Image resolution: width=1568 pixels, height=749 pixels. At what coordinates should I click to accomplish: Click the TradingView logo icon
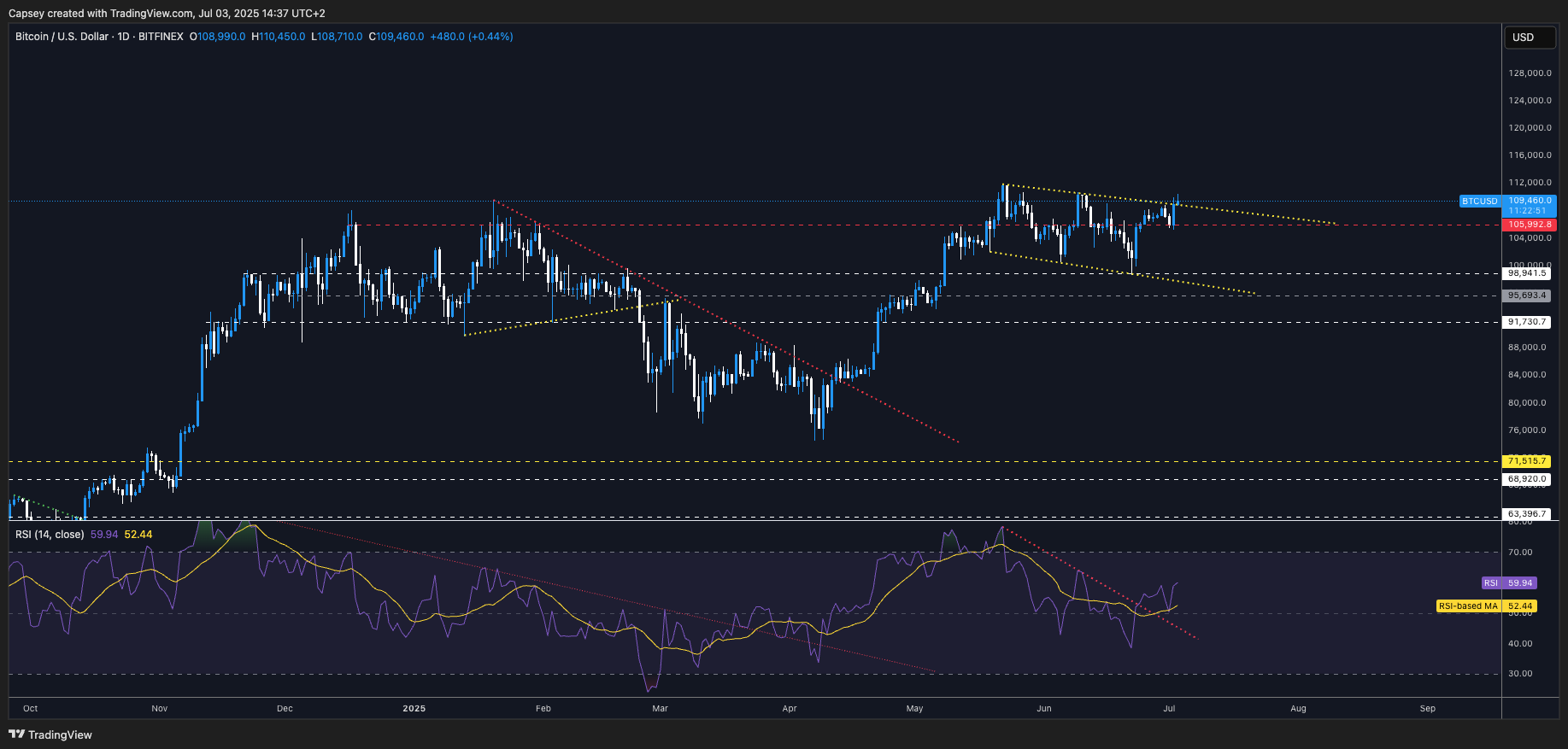(x=16, y=734)
